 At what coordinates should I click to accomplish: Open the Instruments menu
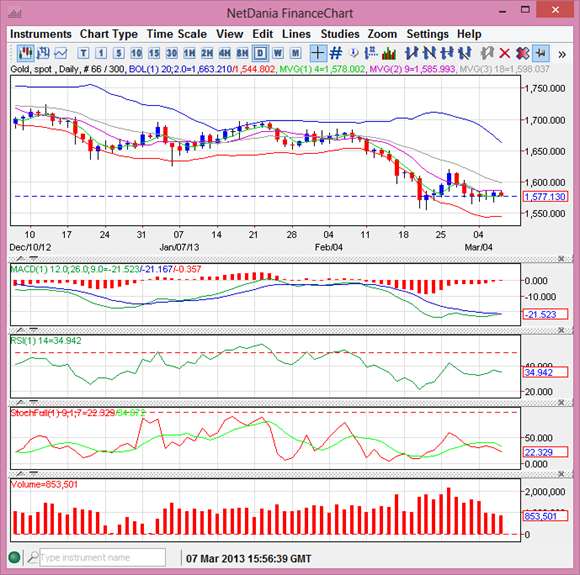click(x=41, y=34)
